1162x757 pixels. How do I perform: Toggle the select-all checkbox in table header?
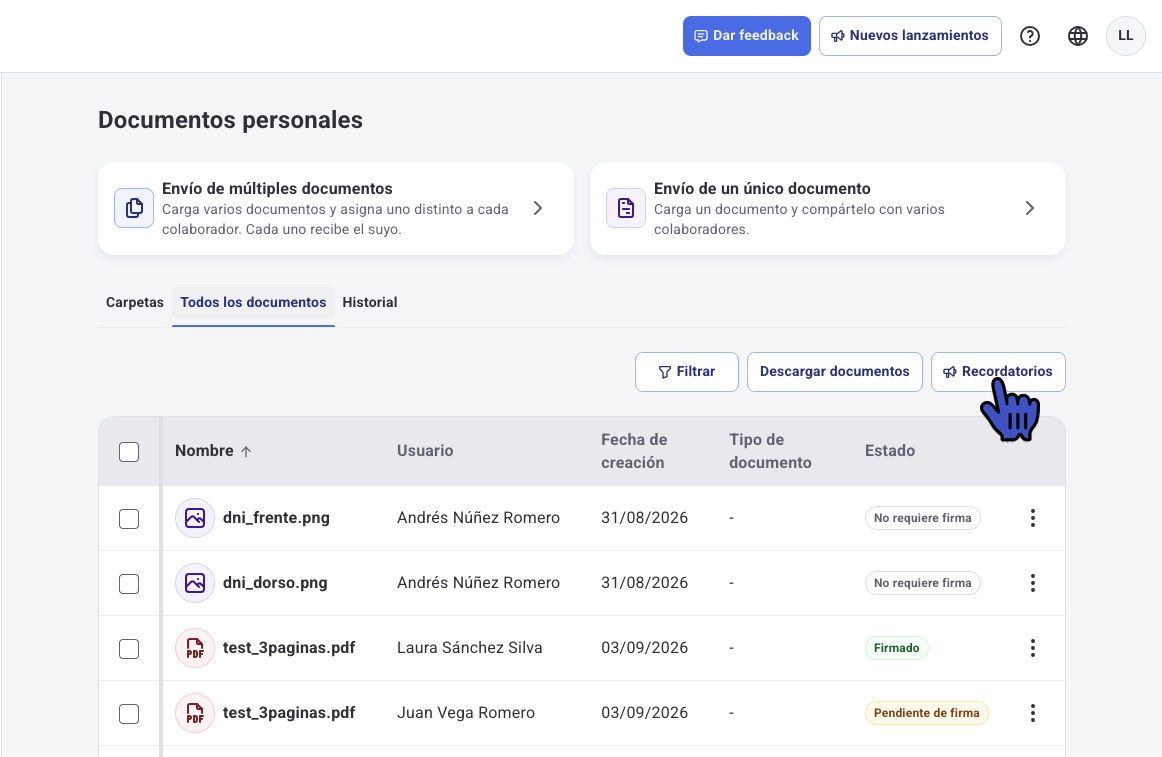[129, 452]
